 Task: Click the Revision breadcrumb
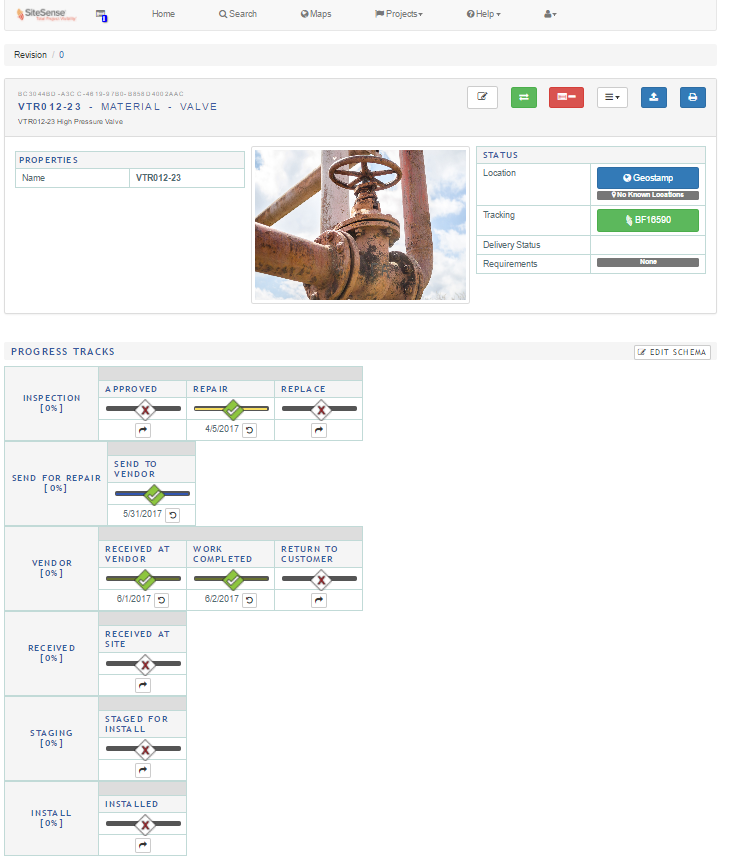[x=30, y=55]
